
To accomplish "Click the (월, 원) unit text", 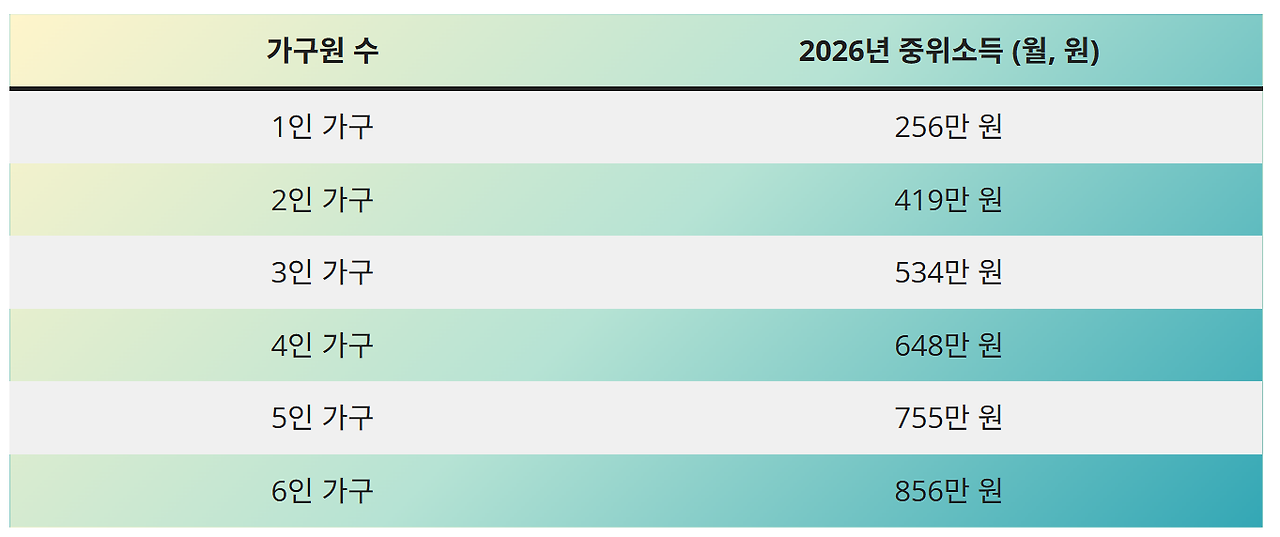I will (1056, 52).
